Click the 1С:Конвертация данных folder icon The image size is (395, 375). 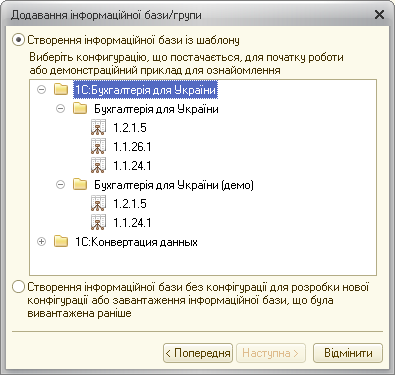click(x=61, y=241)
